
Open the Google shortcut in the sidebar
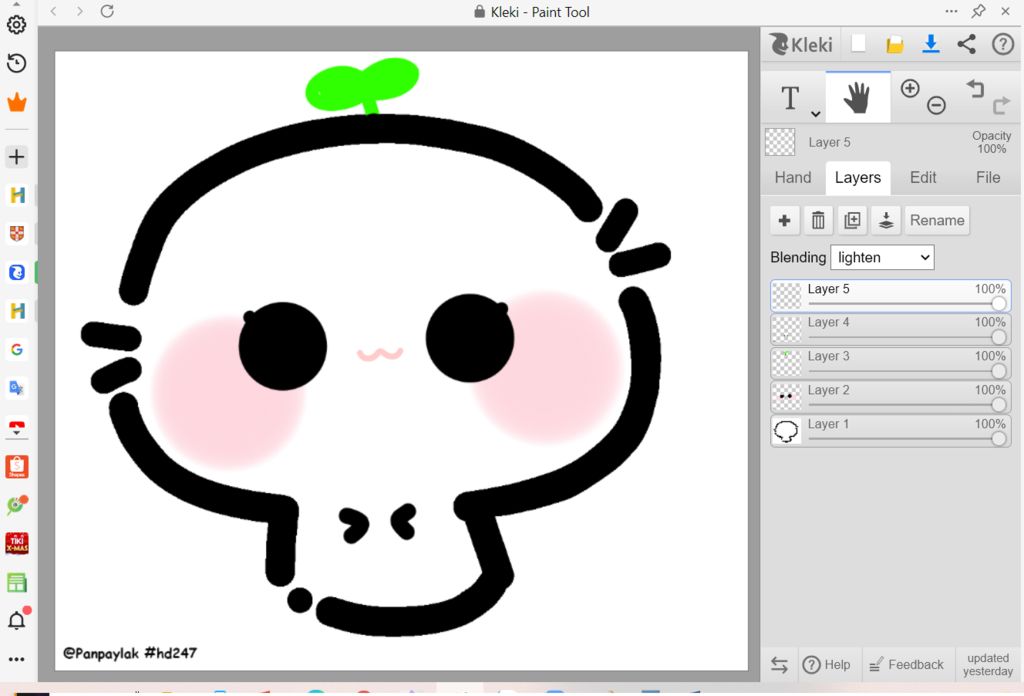[x=16, y=349]
